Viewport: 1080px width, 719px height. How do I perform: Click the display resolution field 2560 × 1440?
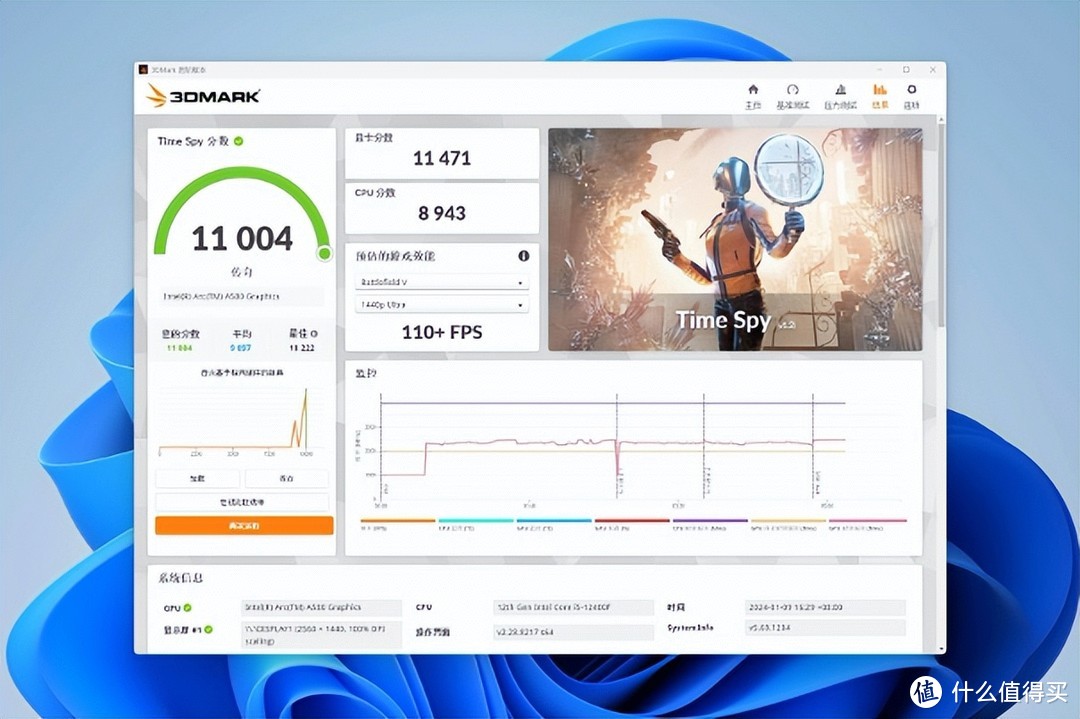322,635
